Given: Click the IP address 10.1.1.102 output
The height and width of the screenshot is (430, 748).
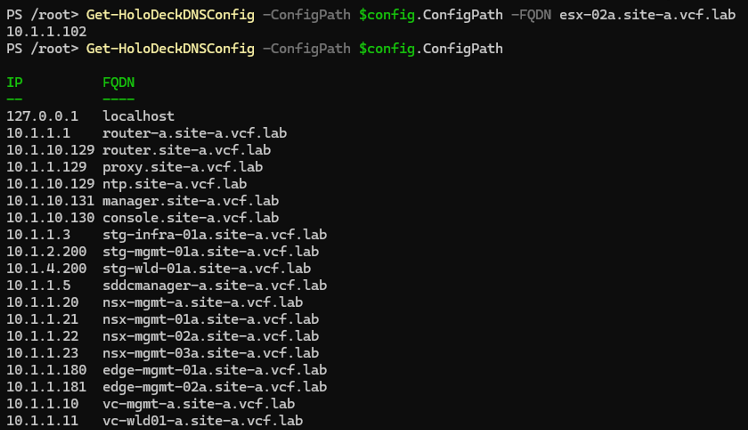Looking at the screenshot, I should (x=46, y=31).
